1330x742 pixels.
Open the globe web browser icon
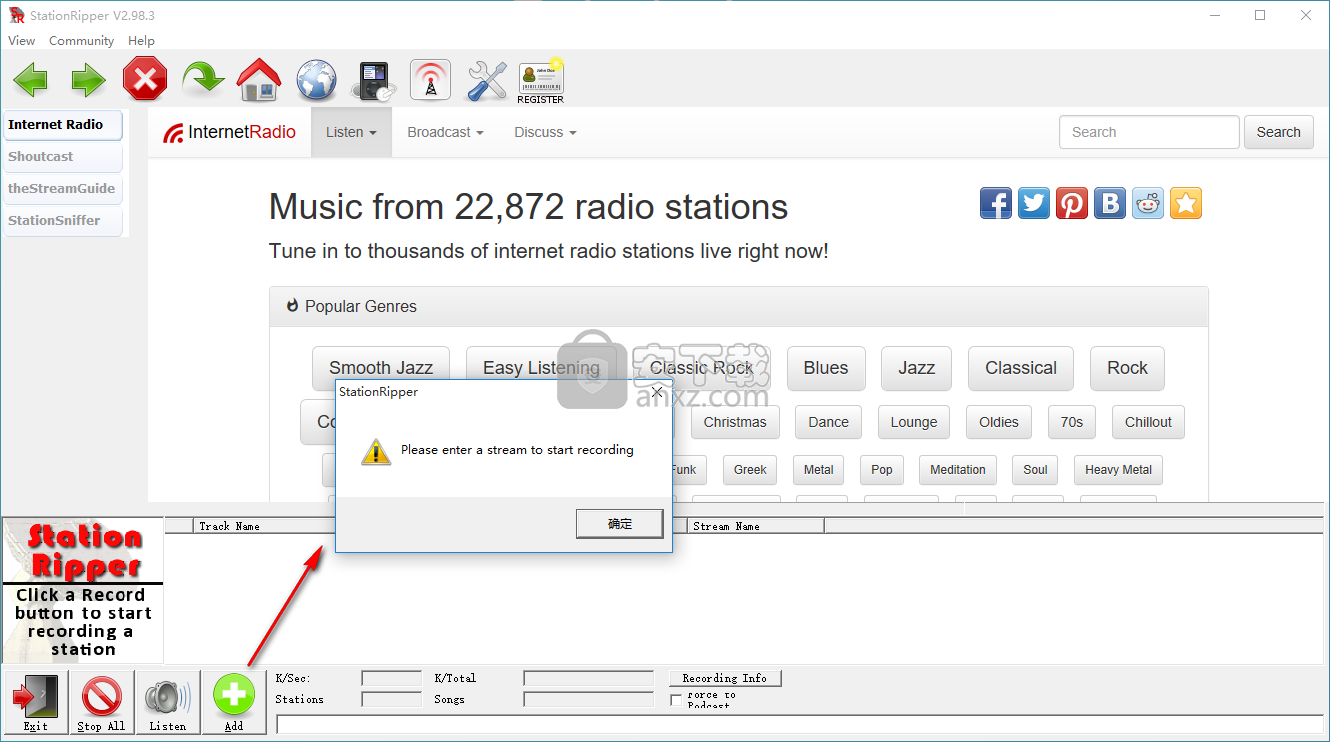(317, 80)
